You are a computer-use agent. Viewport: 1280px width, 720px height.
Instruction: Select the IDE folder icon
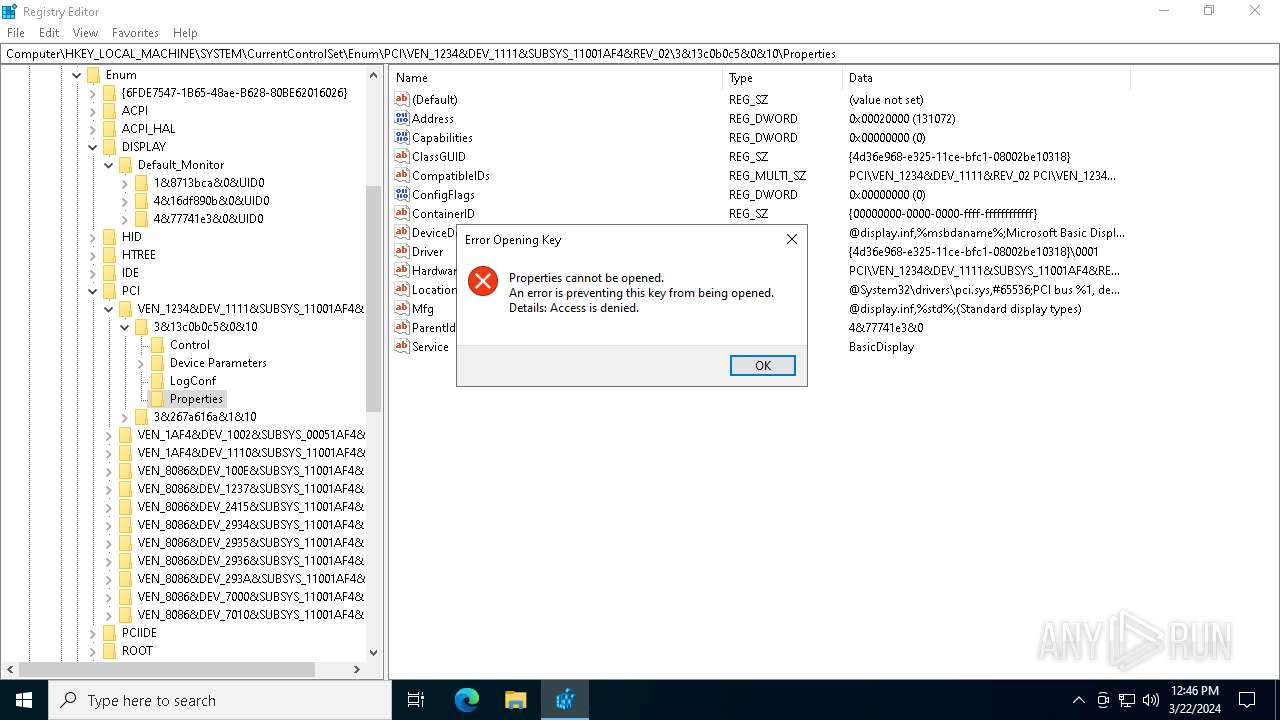click(109, 273)
